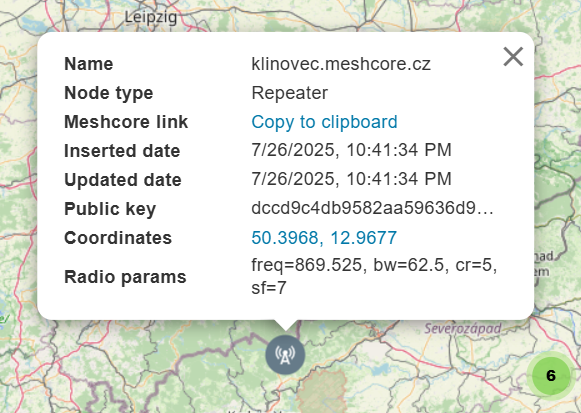The image size is (581, 413).
Task: Click the Updated date timestamp value
Action: pos(351,179)
